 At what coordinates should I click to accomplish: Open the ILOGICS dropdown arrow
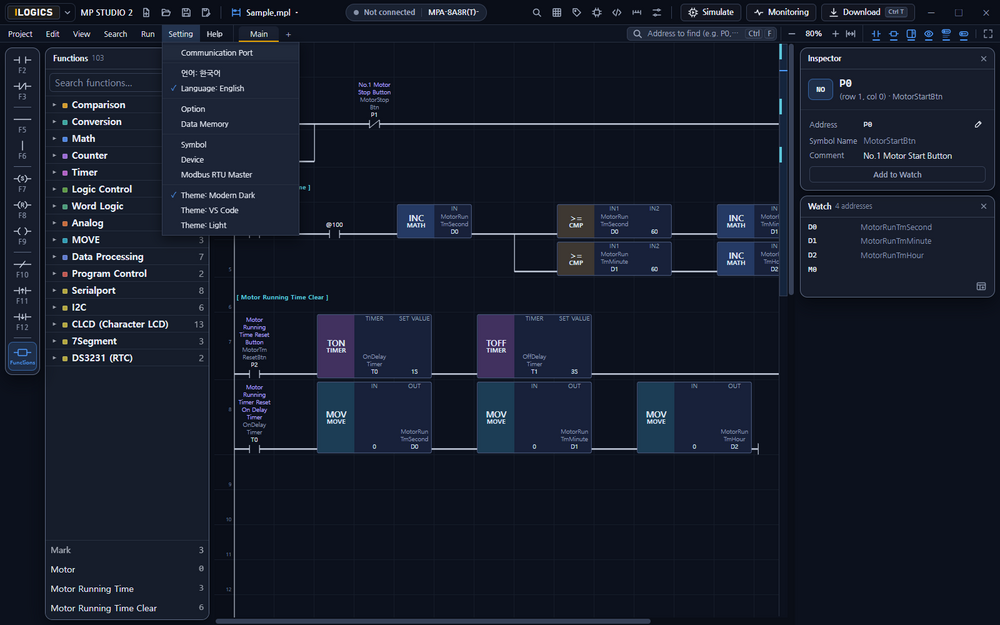[x=67, y=12]
